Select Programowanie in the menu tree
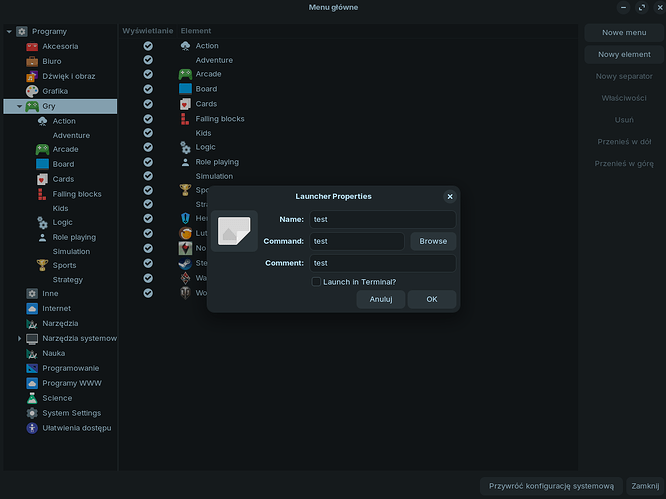This screenshot has height=499, width=666. (x=70, y=368)
